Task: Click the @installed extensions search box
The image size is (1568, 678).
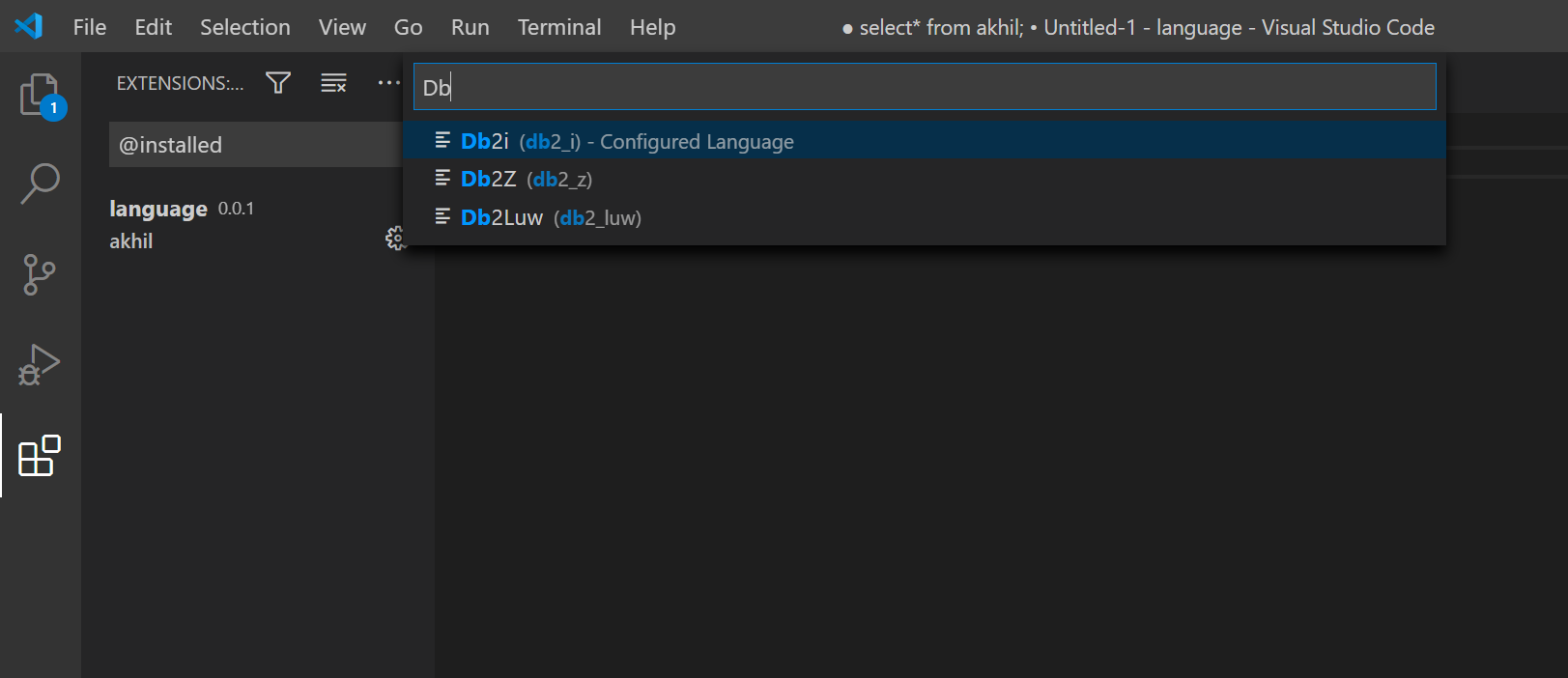Action: 256,145
